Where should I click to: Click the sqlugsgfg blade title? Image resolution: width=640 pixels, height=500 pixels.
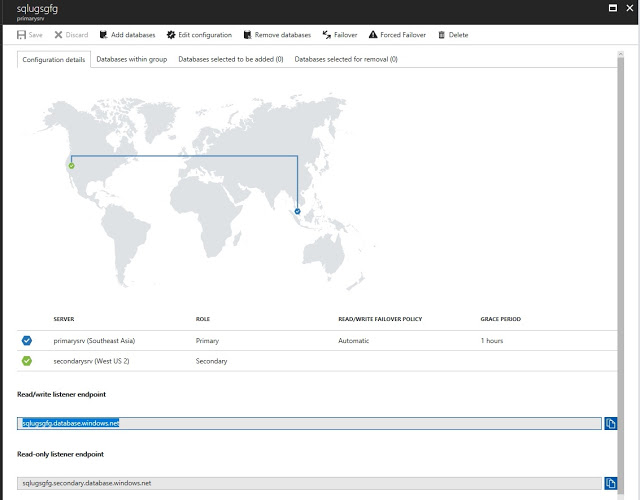[x=37, y=9]
